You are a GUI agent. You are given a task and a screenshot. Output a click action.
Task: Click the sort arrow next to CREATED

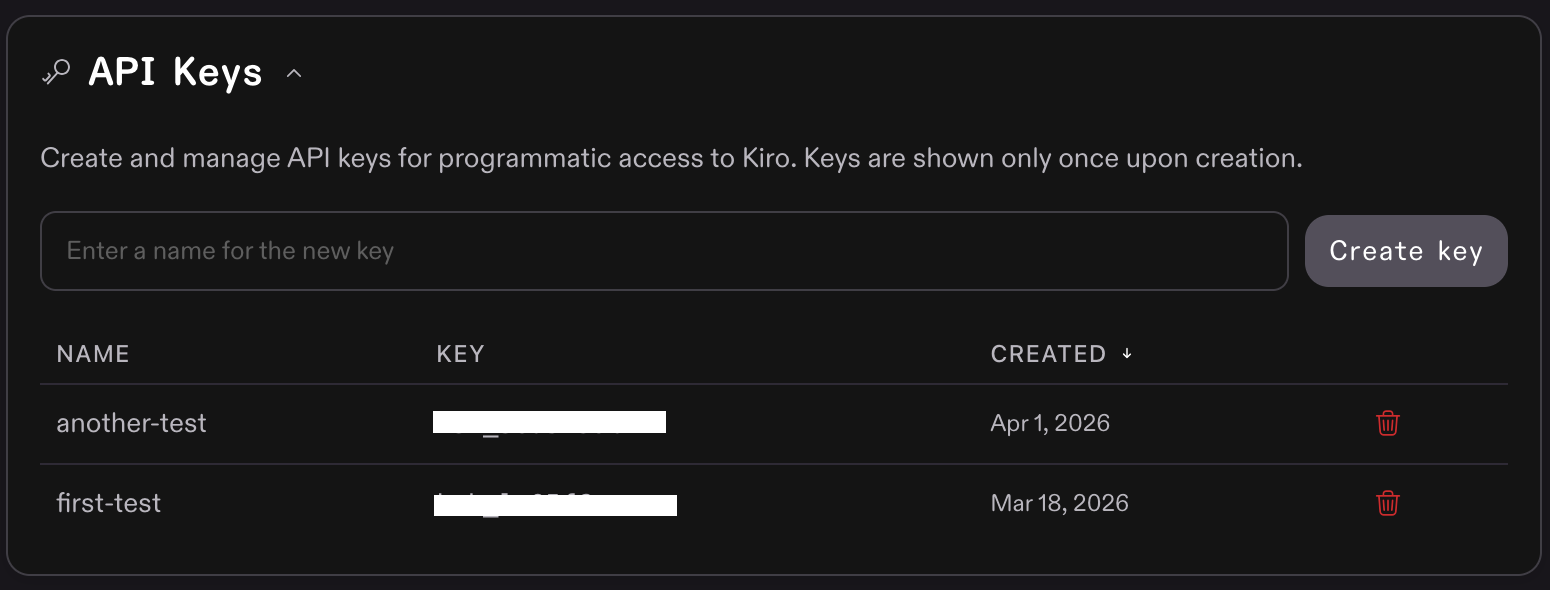(x=1127, y=353)
